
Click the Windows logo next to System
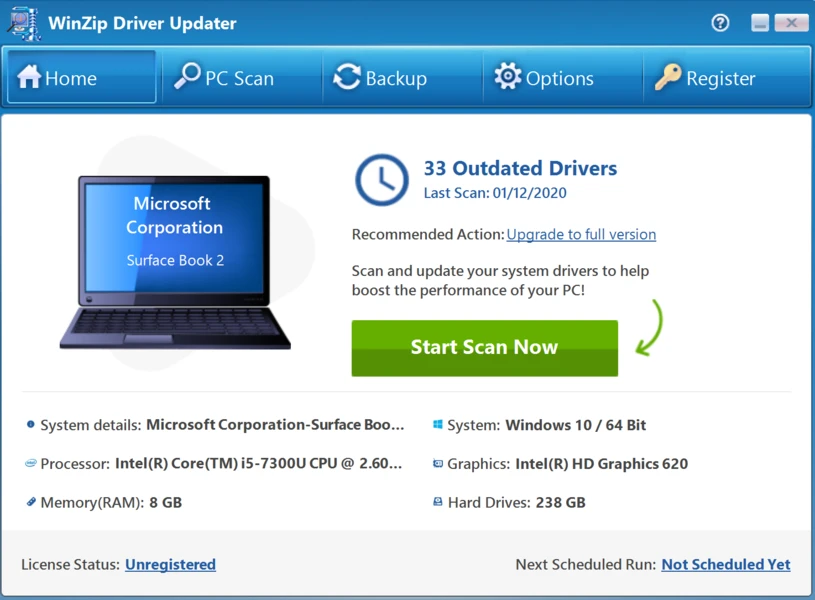tap(438, 424)
